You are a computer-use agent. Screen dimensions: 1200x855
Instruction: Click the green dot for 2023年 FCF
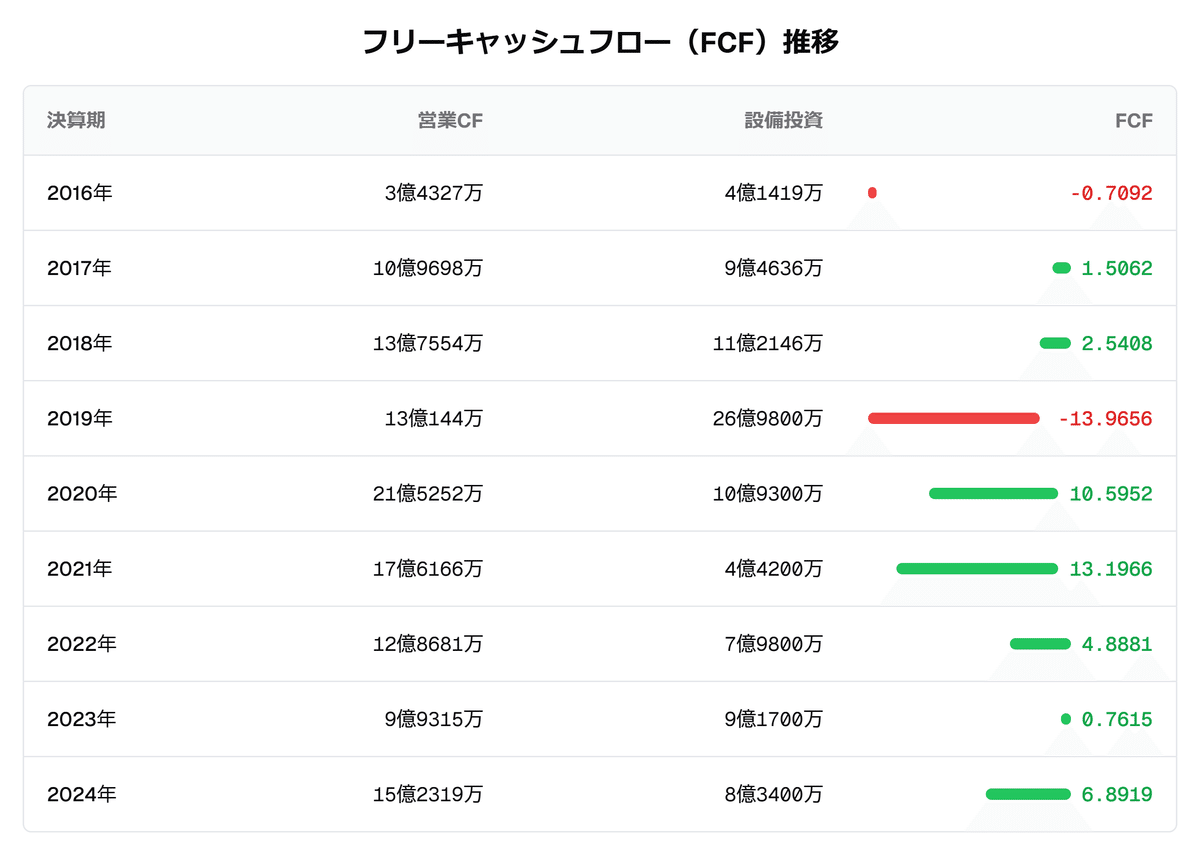click(1065, 720)
